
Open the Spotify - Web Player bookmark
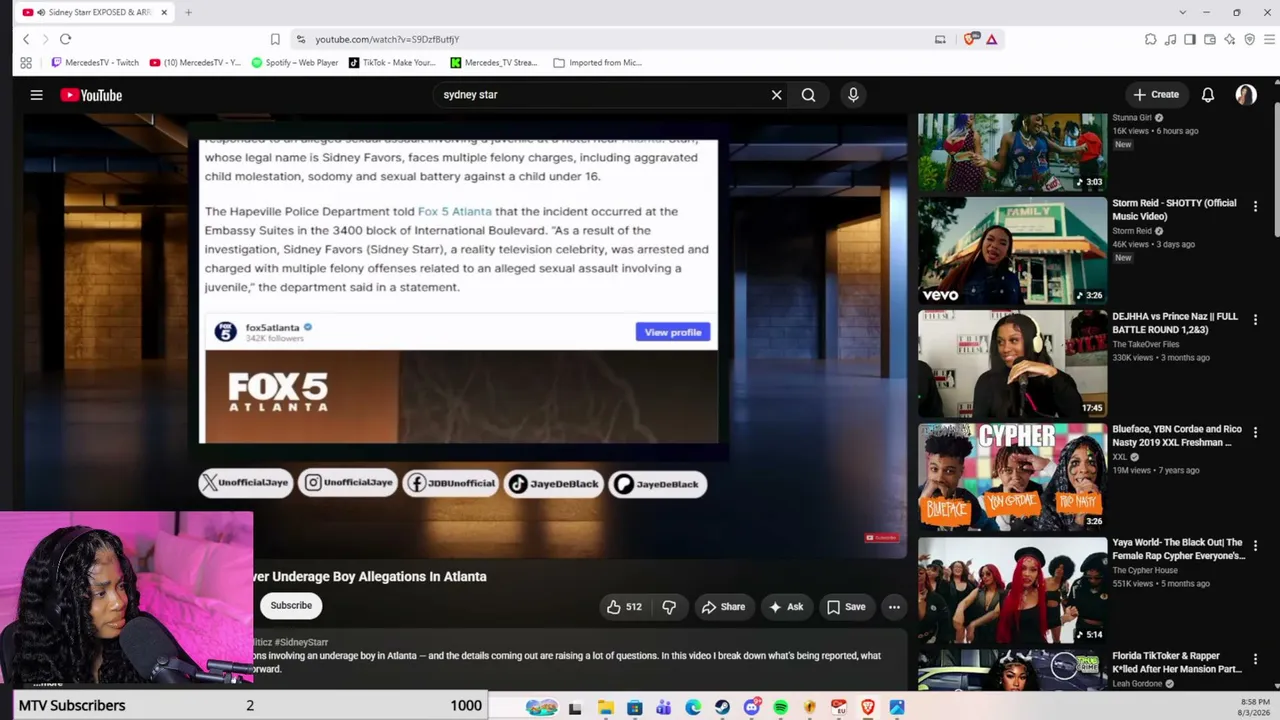tap(295, 62)
